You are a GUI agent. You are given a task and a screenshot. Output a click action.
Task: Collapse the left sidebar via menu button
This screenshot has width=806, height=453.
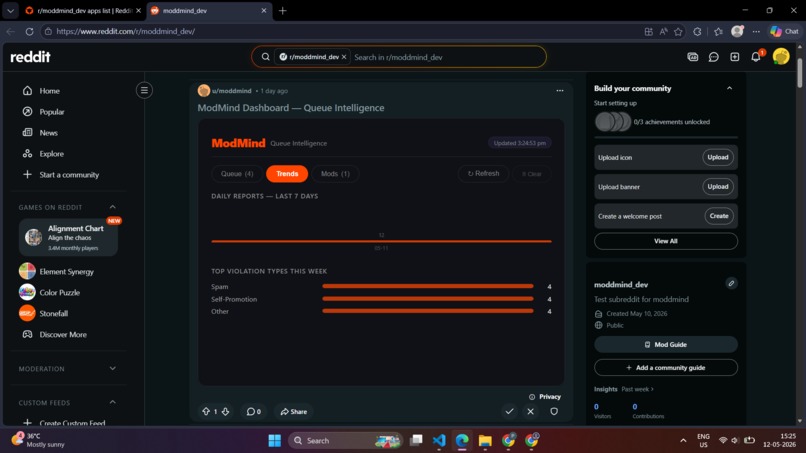pos(144,90)
